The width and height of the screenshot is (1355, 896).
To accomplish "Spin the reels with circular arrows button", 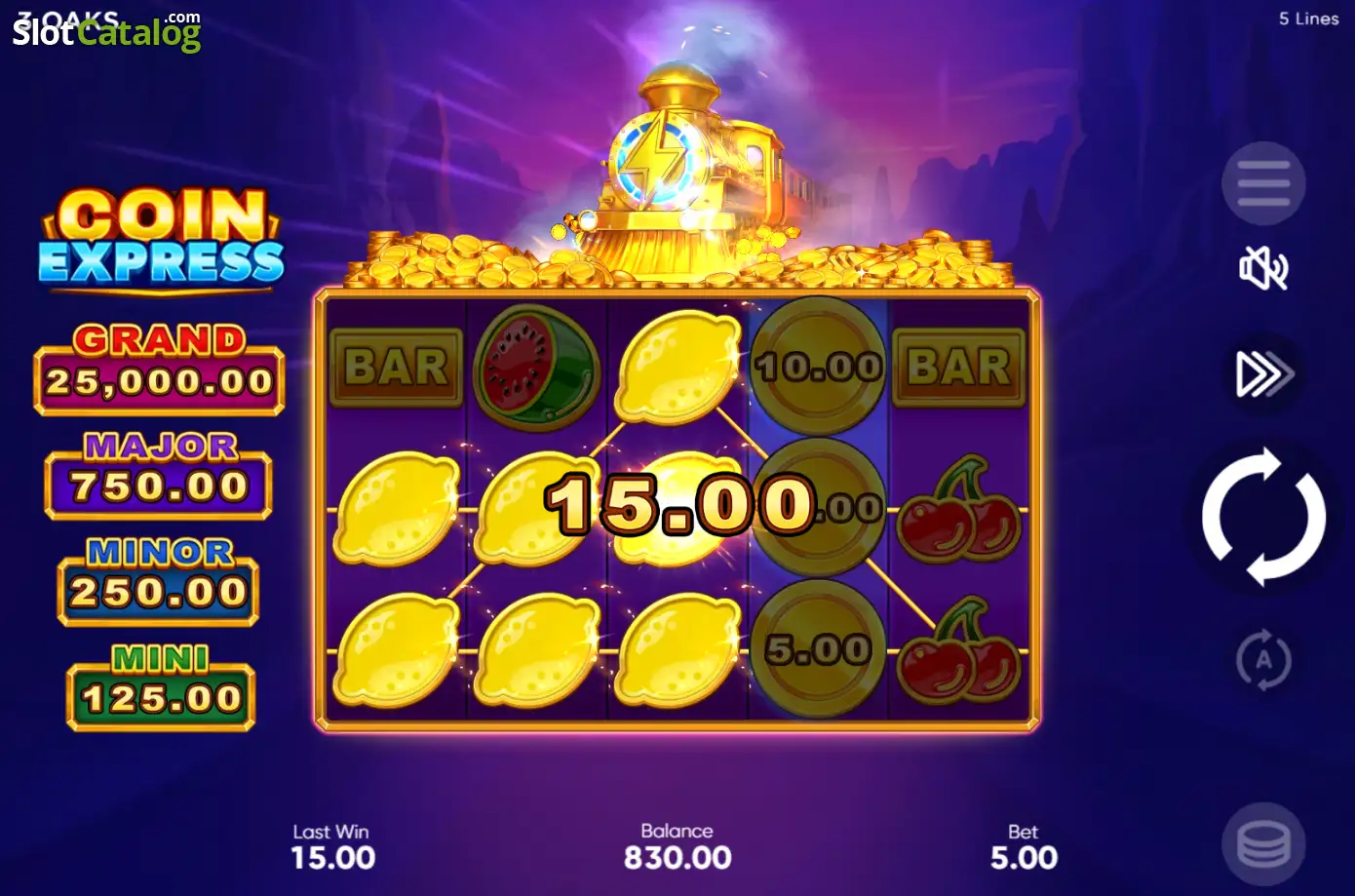I will (x=1263, y=517).
